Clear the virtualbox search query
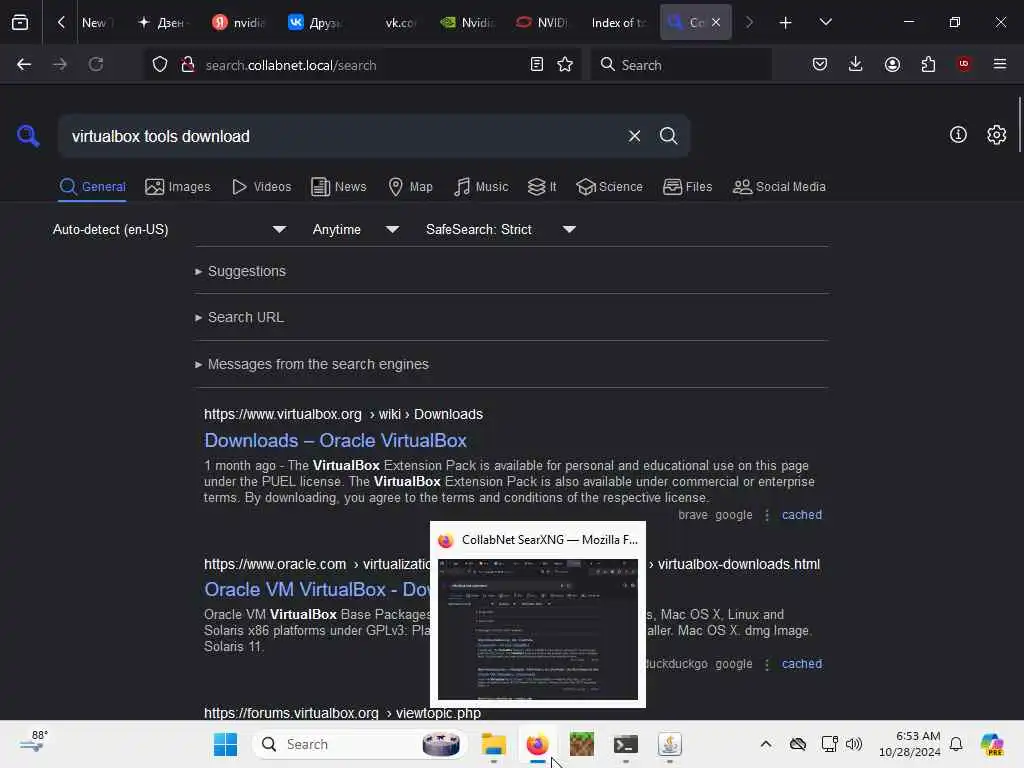Screen dimensions: 1024x768 [634, 136]
